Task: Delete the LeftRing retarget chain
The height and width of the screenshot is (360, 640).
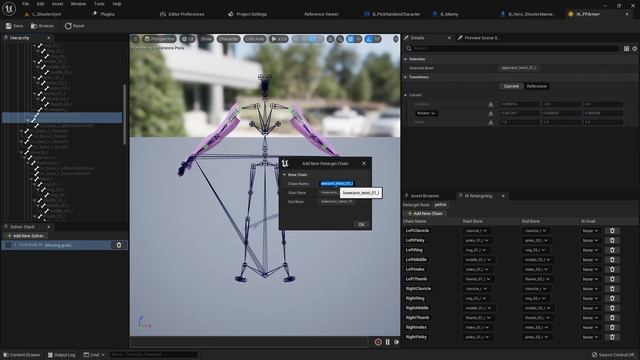Action: coord(612,250)
